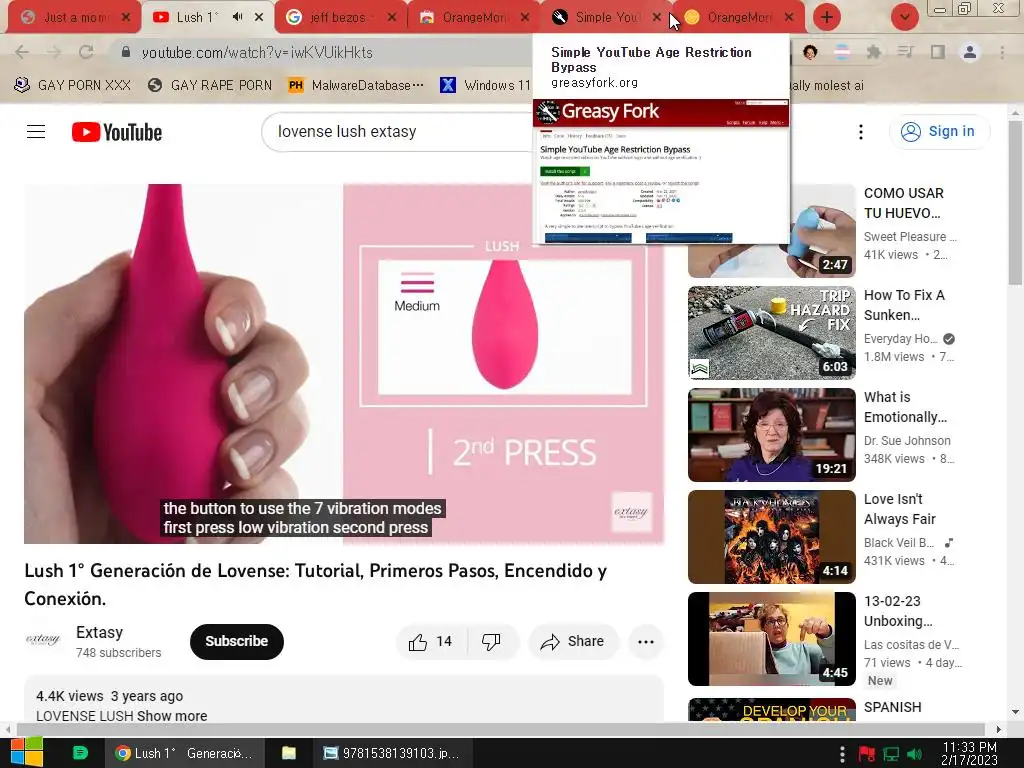Mute audio on the Lush tab
Screen dimensions: 1024x768
(237, 17)
